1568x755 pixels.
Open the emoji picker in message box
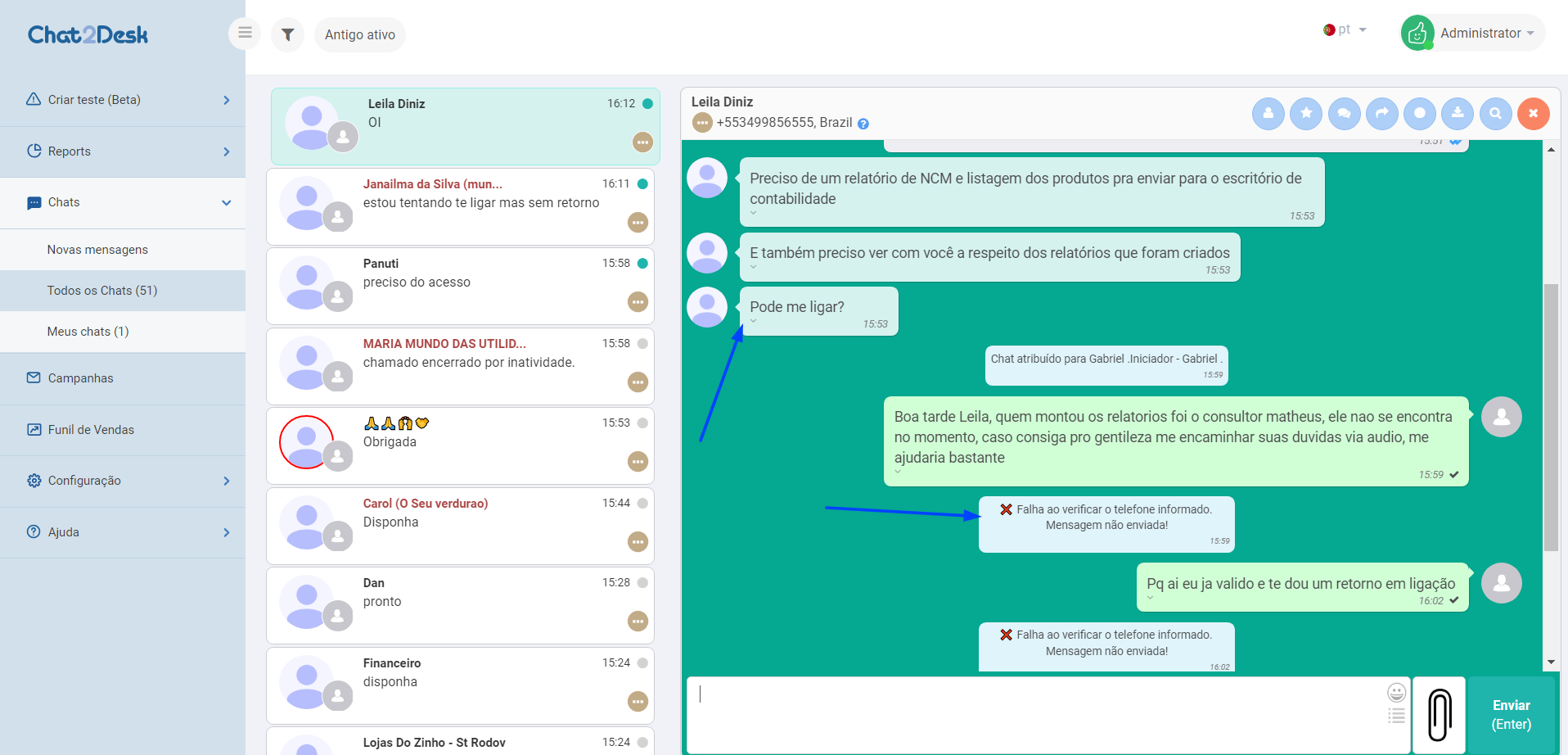(x=1396, y=693)
